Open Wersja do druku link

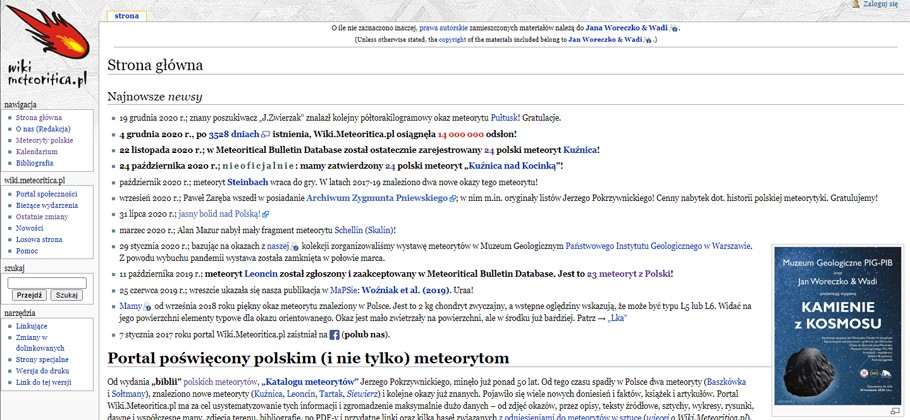(43, 371)
